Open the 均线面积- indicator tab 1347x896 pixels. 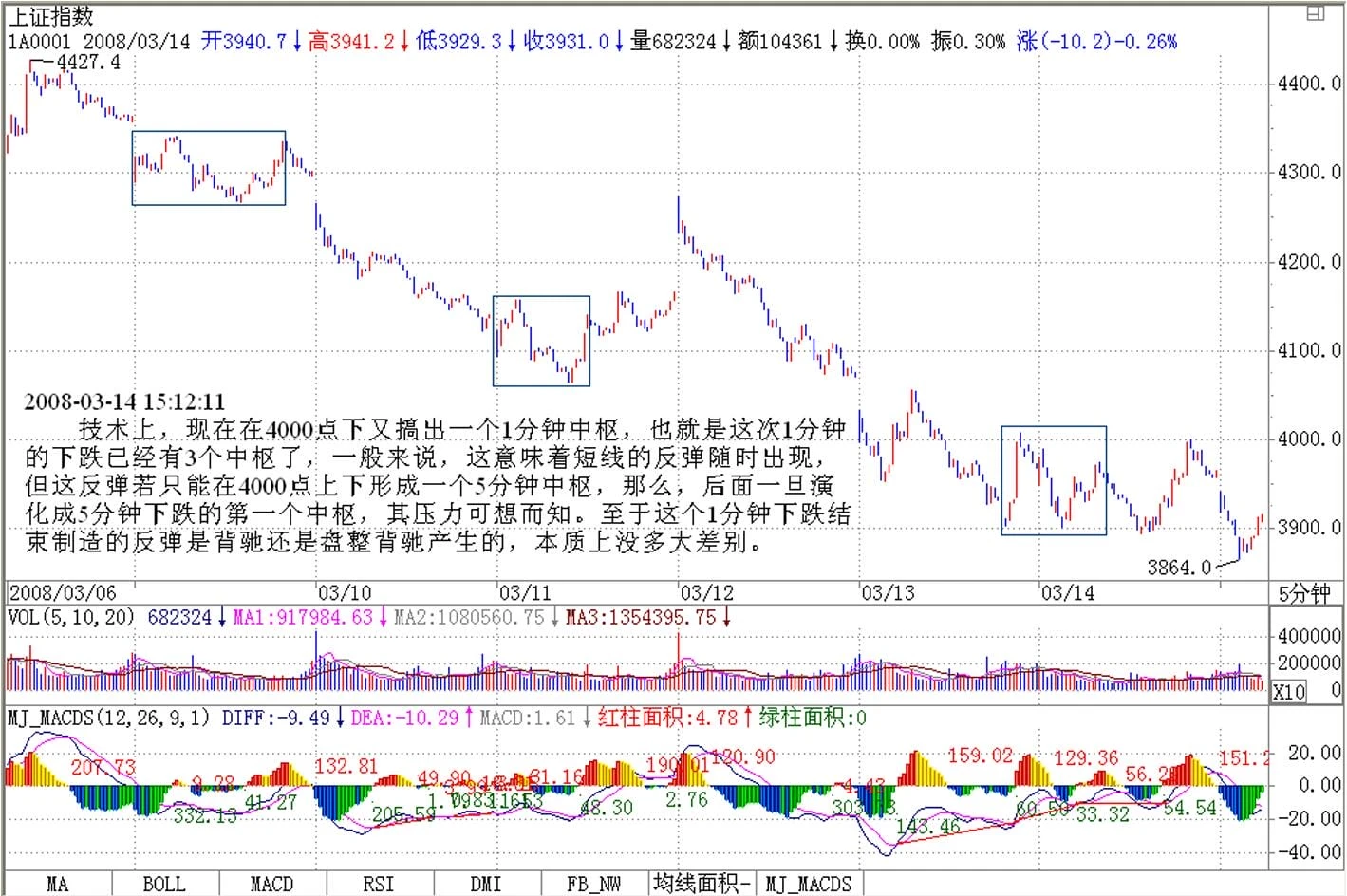702,884
